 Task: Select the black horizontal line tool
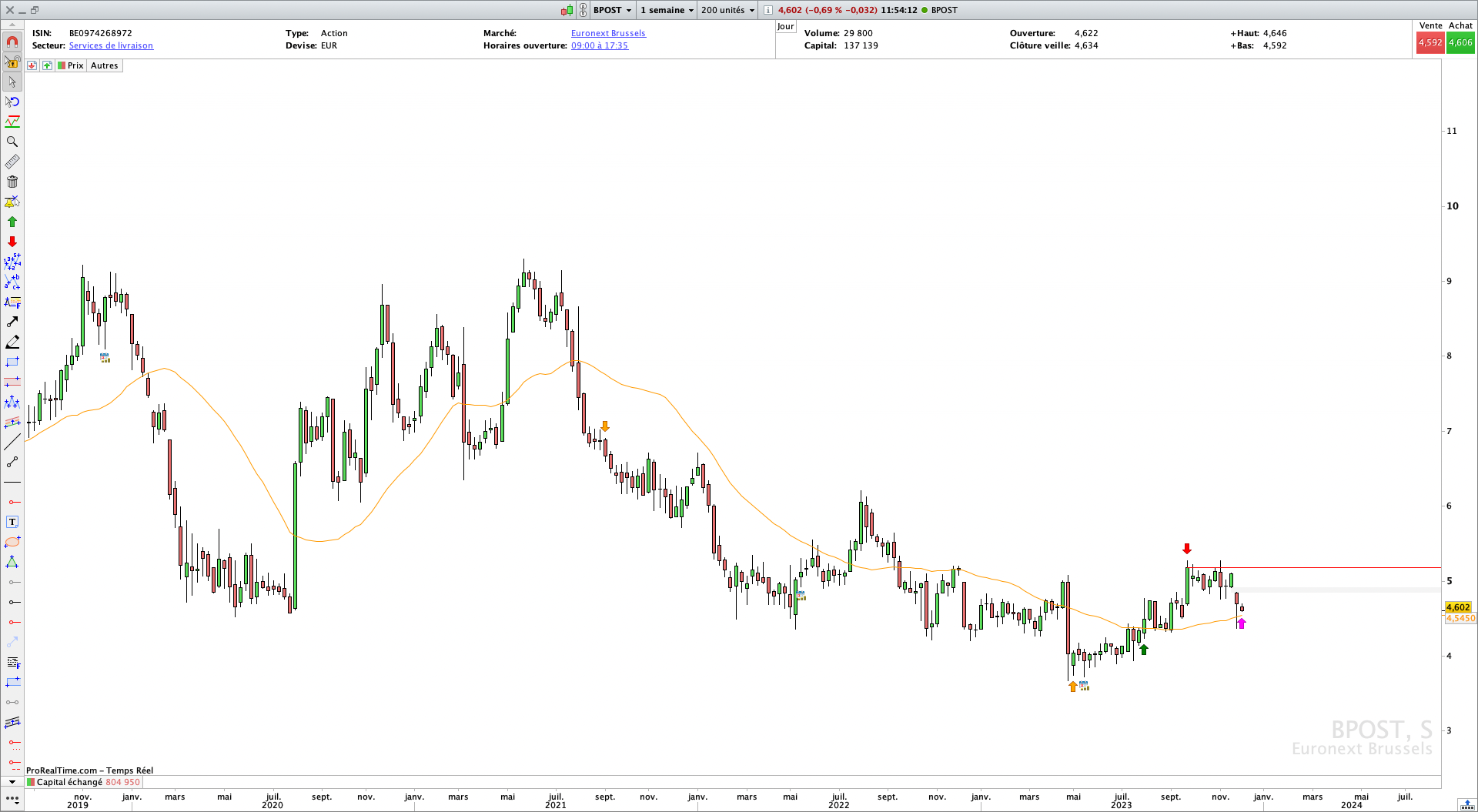click(x=12, y=482)
